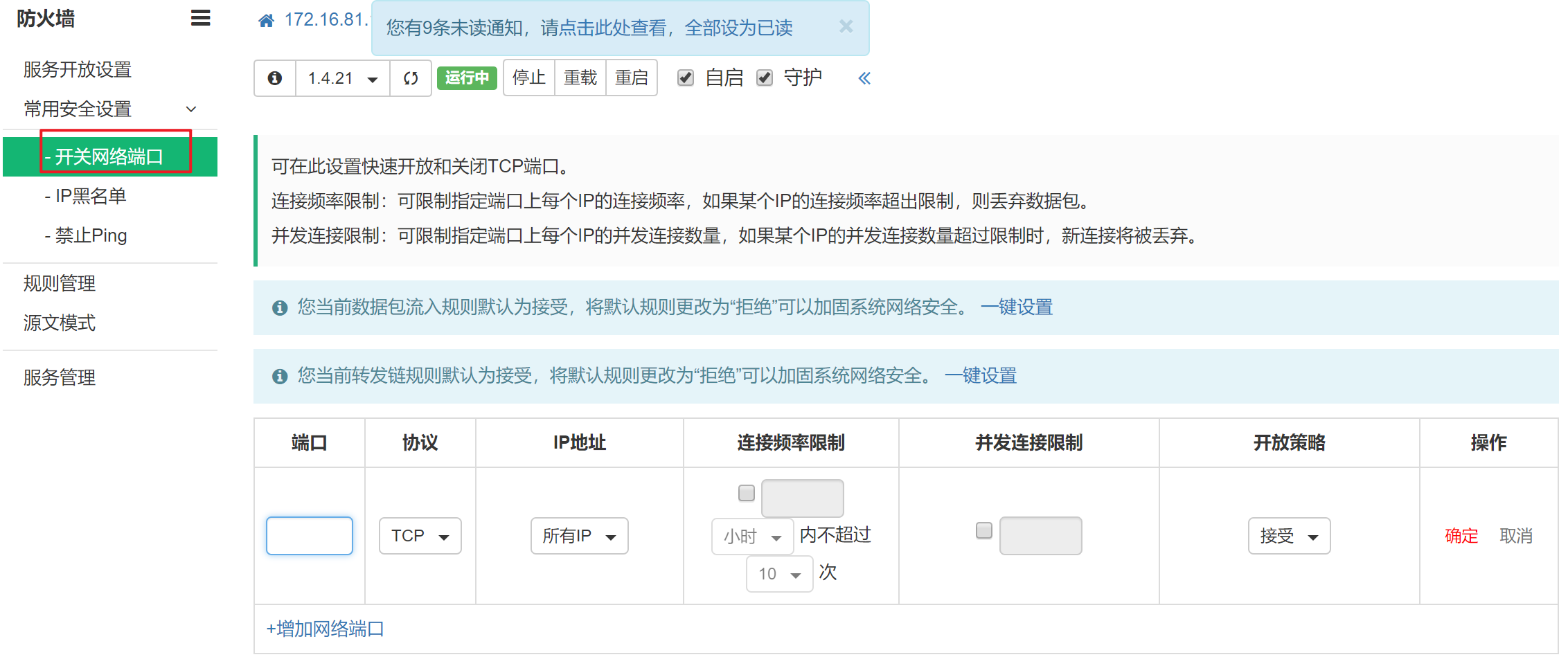Open the 接受 policy dropdown

(1288, 536)
